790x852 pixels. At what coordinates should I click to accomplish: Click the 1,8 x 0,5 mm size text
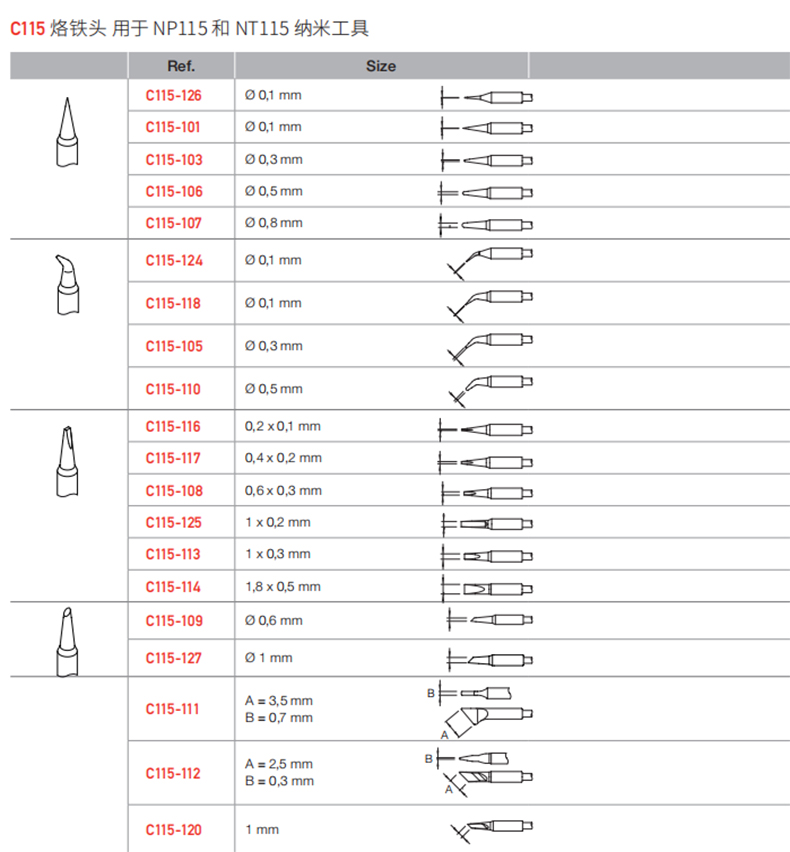pos(282,587)
